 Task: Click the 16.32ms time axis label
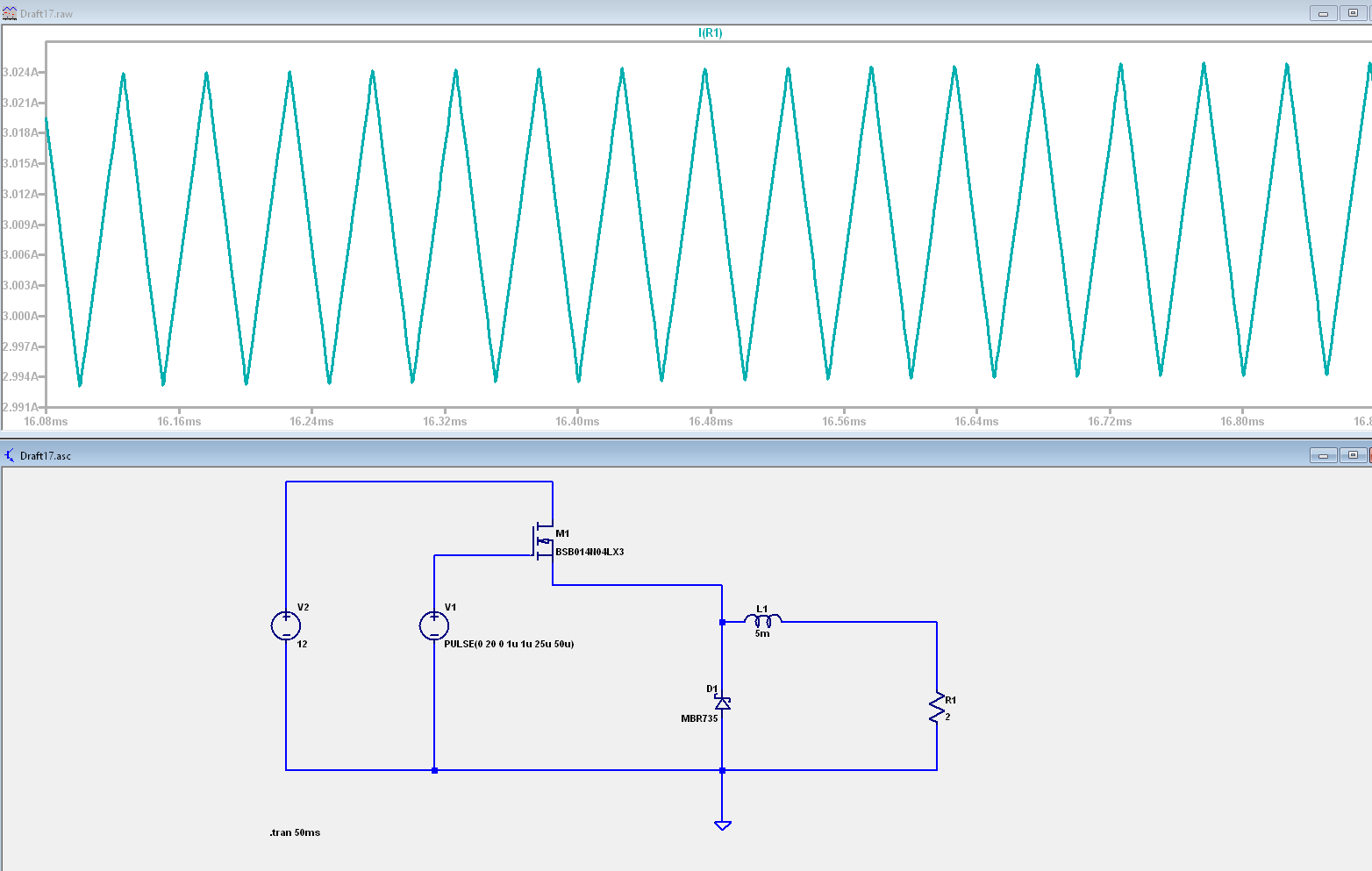click(x=445, y=422)
